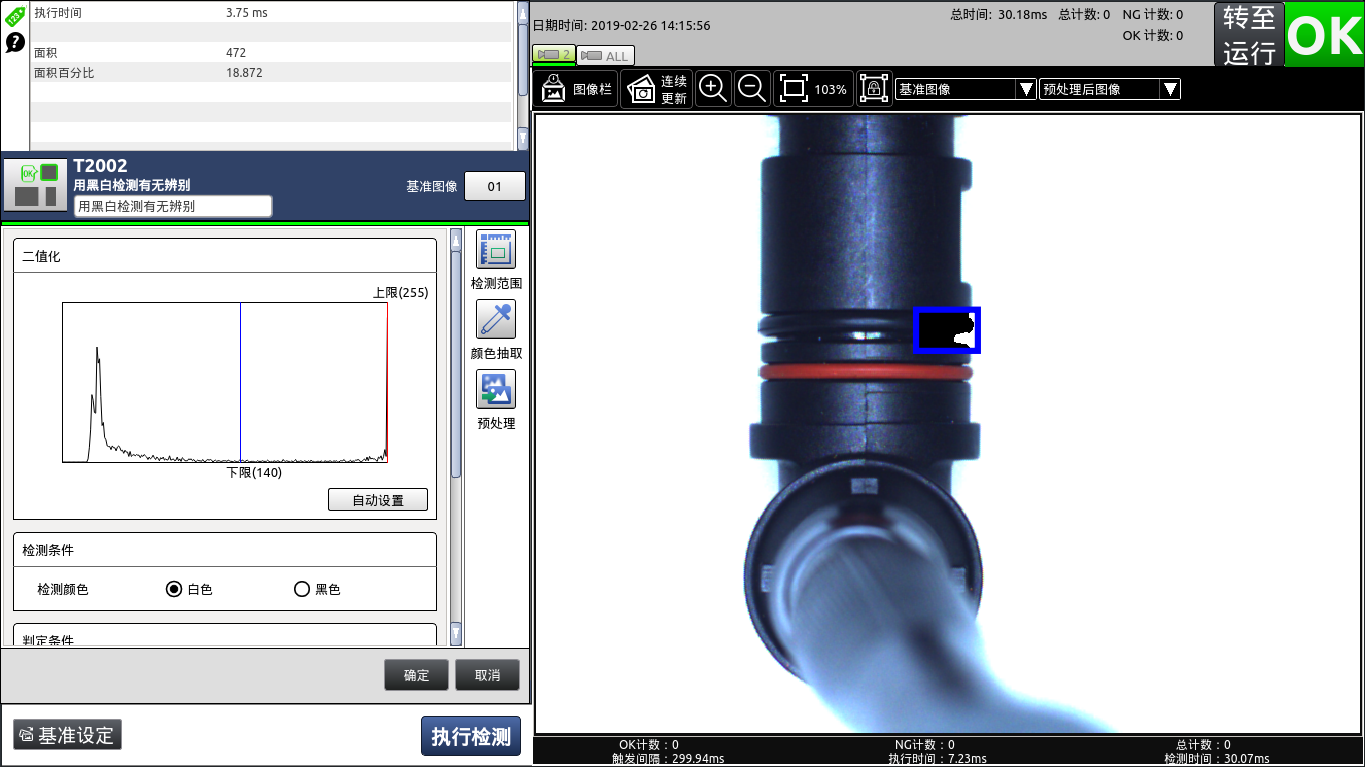This screenshot has height=767, width=1365.
Task: Click the execution time value 3.75 ms
Action: pos(247,12)
